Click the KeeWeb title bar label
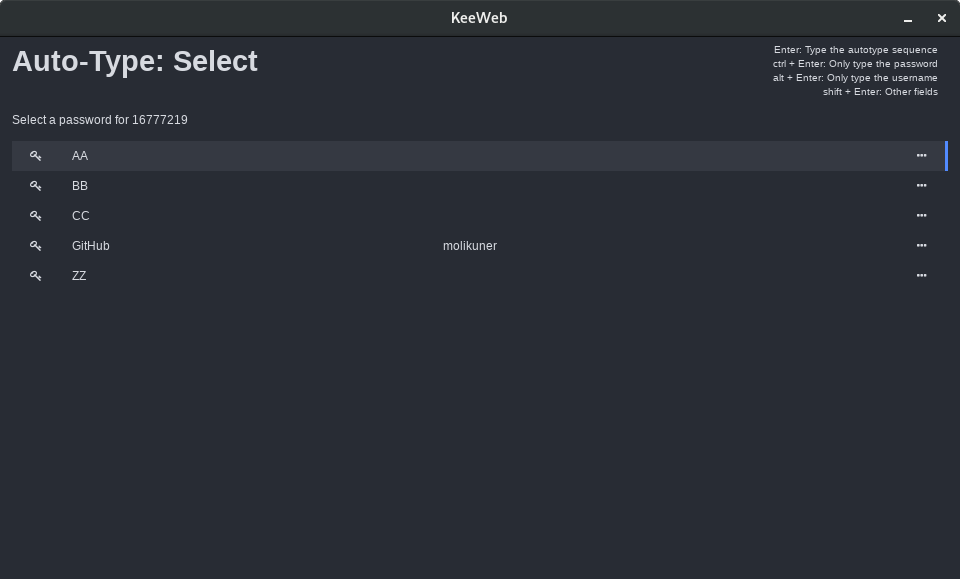Viewport: 960px width, 579px height. pyautogui.click(x=479, y=17)
